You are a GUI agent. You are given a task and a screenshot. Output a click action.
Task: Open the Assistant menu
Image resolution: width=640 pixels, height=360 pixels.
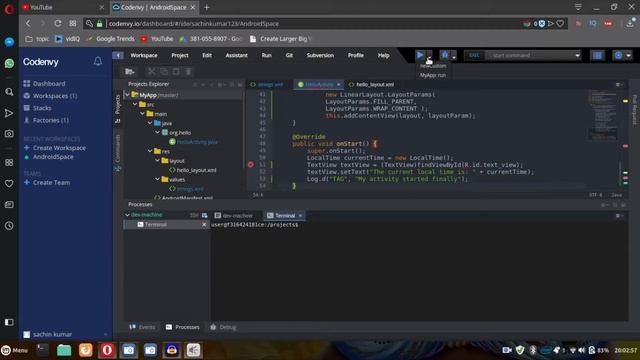click(236, 55)
